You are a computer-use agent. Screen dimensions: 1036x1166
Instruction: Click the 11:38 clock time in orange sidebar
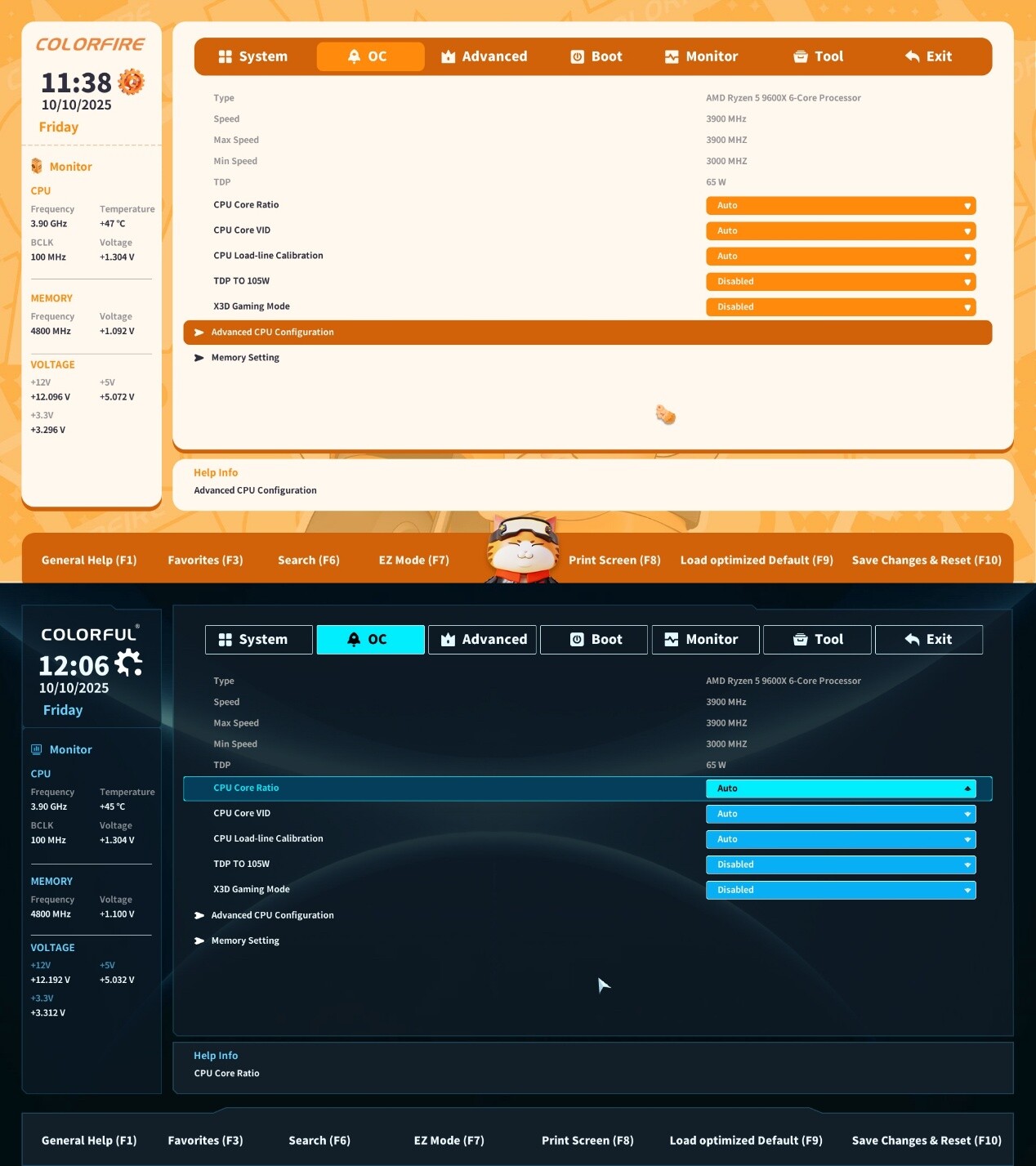[x=76, y=83]
